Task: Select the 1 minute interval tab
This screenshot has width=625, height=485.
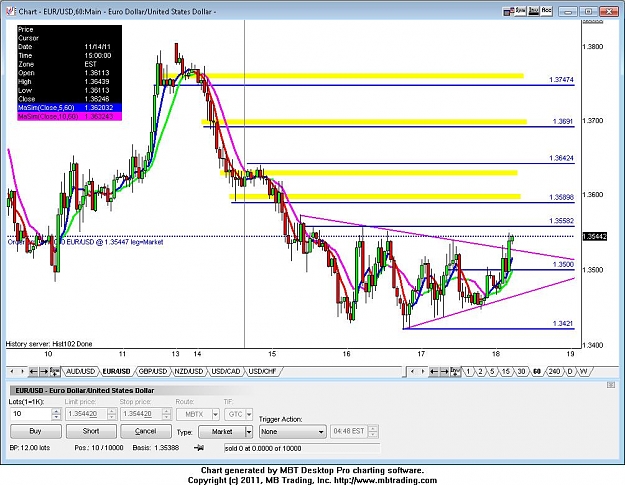Action: click(468, 371)
